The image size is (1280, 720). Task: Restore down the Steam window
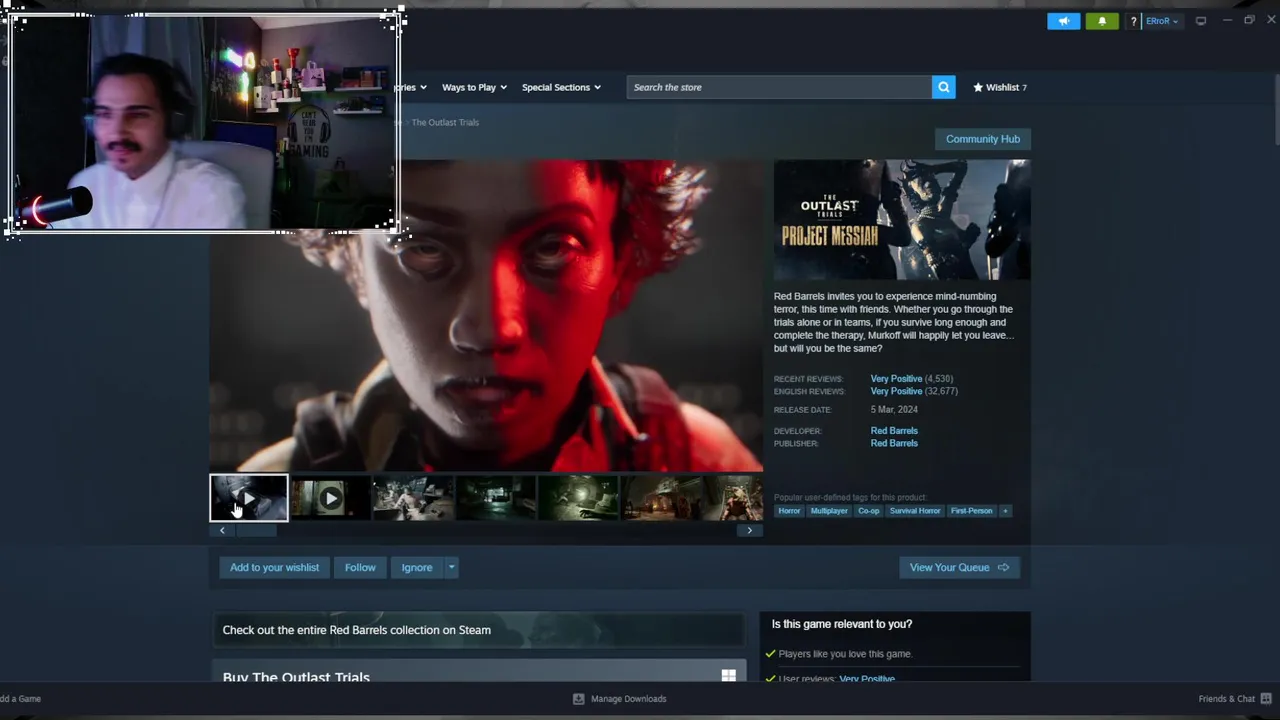tap(1249, 20)
